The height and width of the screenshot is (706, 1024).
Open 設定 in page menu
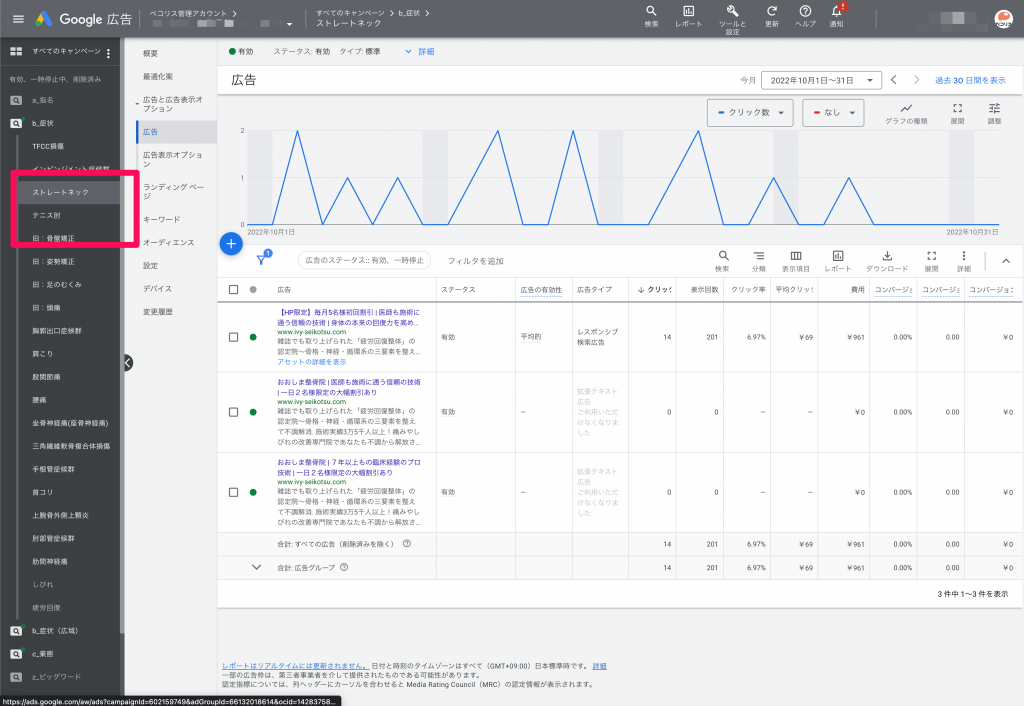[150, 266]
